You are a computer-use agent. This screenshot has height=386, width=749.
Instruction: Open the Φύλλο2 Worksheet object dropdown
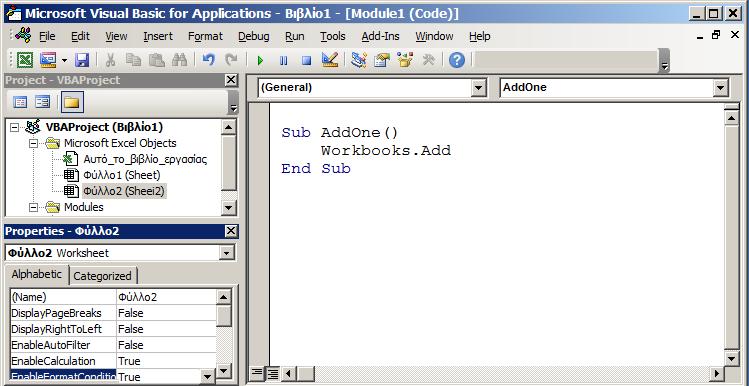pyautogui.click(x=228, y=253)
